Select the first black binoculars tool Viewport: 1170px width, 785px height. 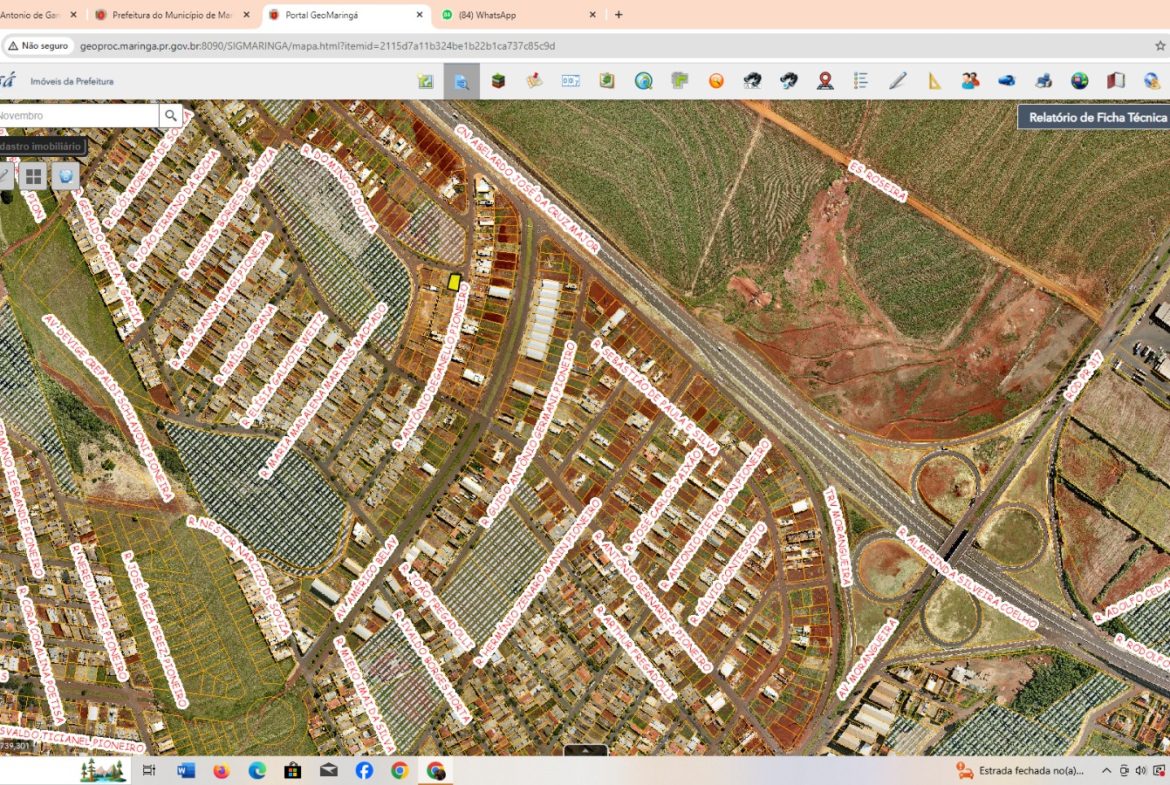click(752, 81)
